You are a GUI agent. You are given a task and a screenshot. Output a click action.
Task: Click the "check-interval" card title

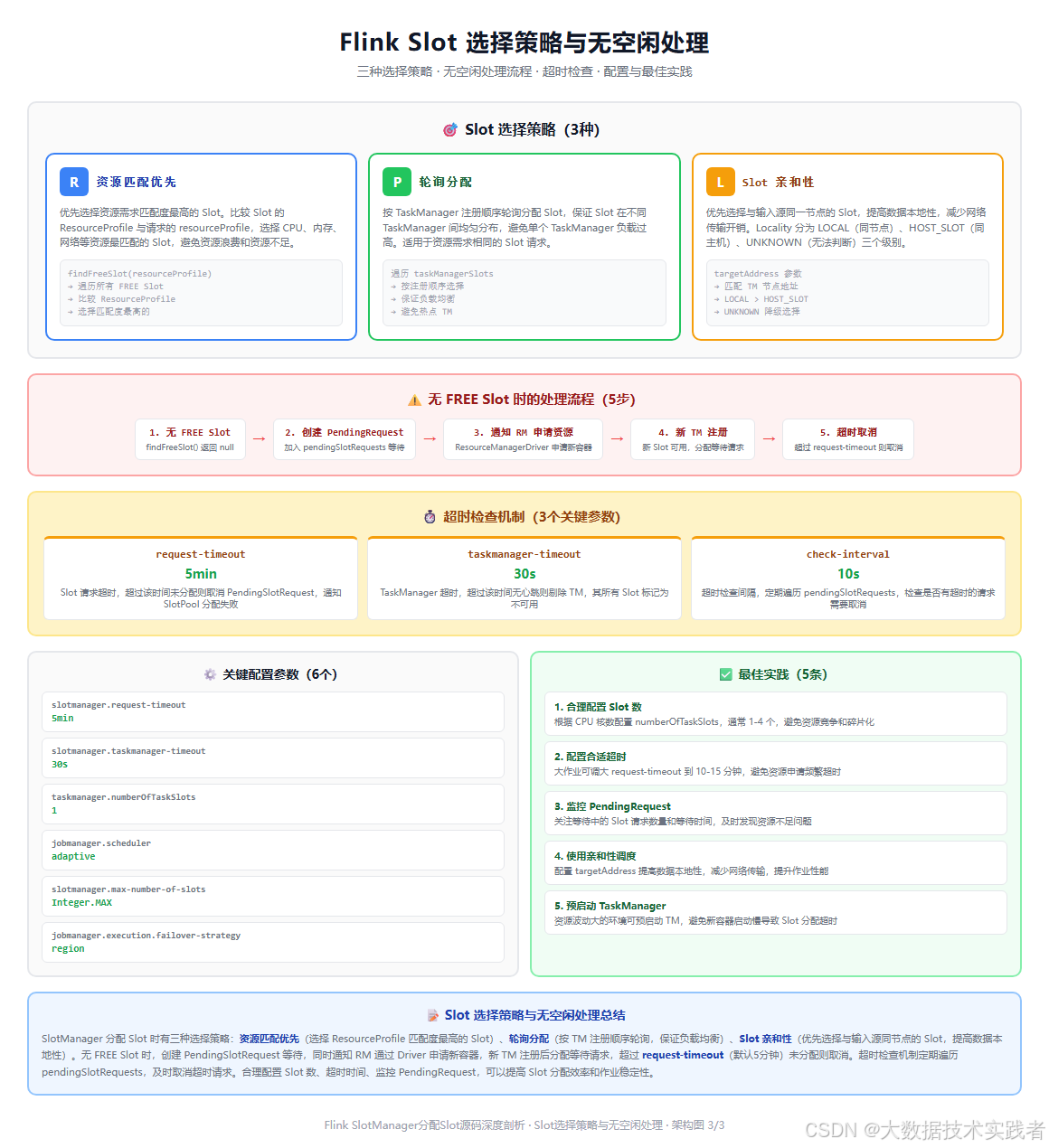point(848,555)
